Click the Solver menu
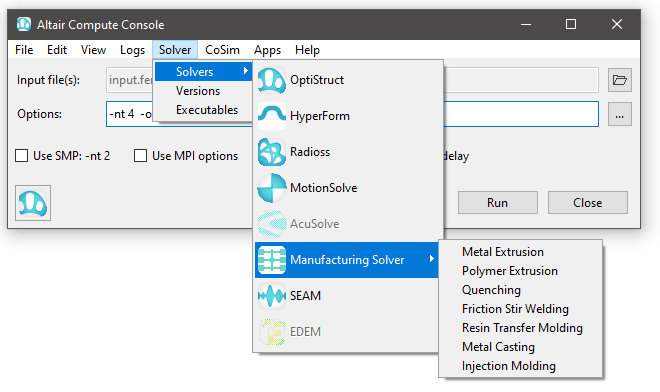This screenshot has height=392, width=660. pyautogui.click(x=175, y=50)
